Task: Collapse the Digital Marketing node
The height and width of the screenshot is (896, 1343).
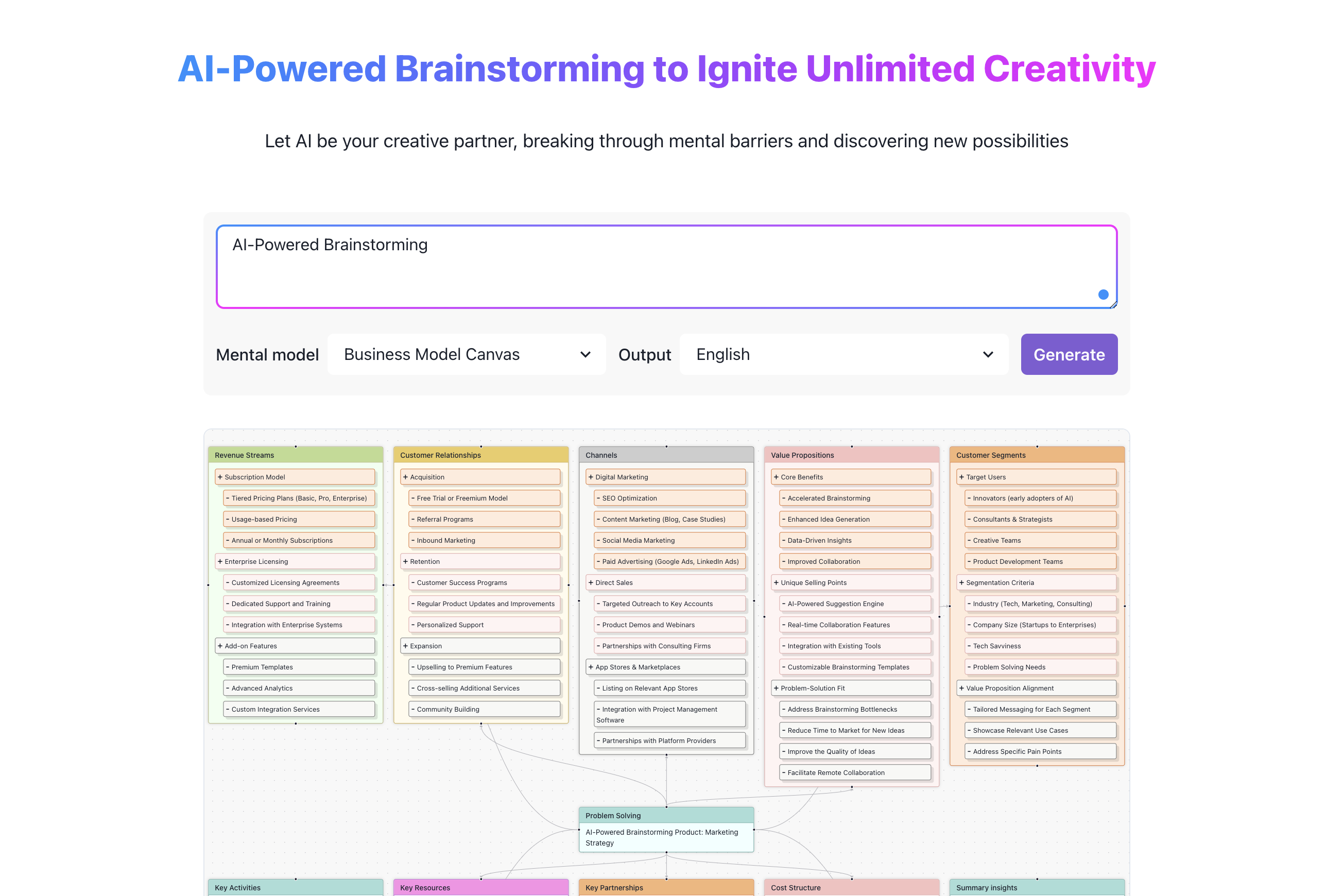Action: pos(590,476)
